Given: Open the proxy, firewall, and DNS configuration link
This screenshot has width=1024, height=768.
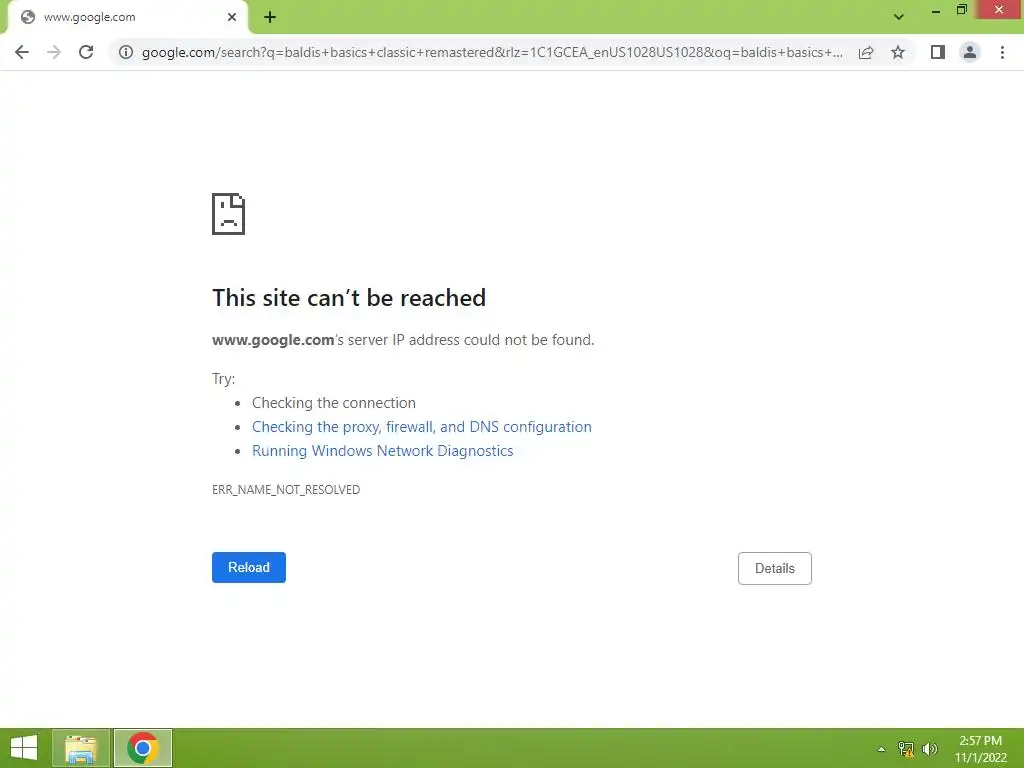Looking at the screenshot, I should point(422,427).
